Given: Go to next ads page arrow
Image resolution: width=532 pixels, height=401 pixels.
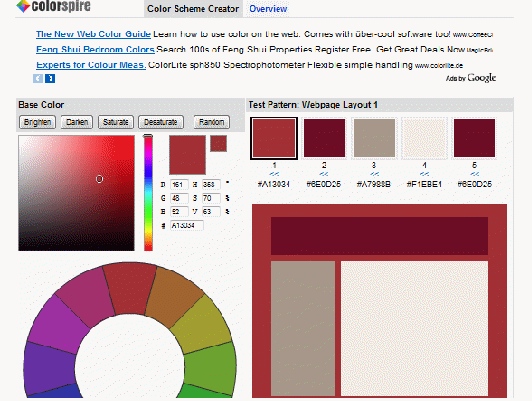Looking at the screenshot, I should tap(50, 78).
